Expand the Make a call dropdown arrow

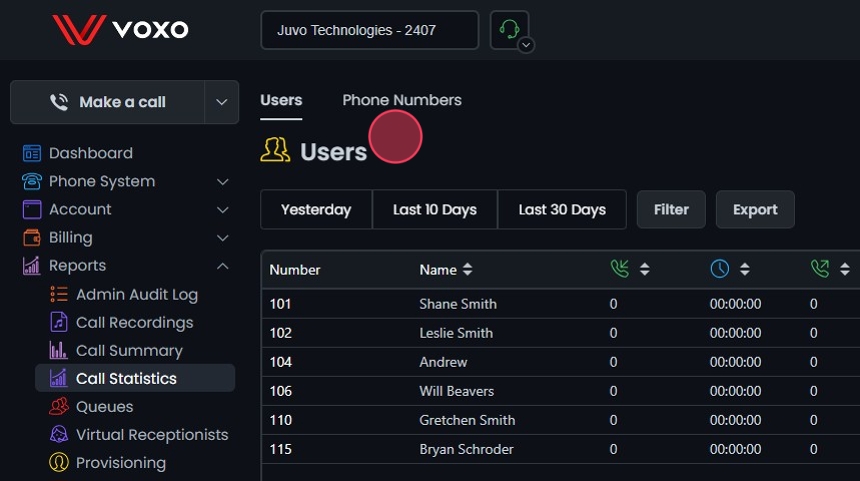(221, 102)
